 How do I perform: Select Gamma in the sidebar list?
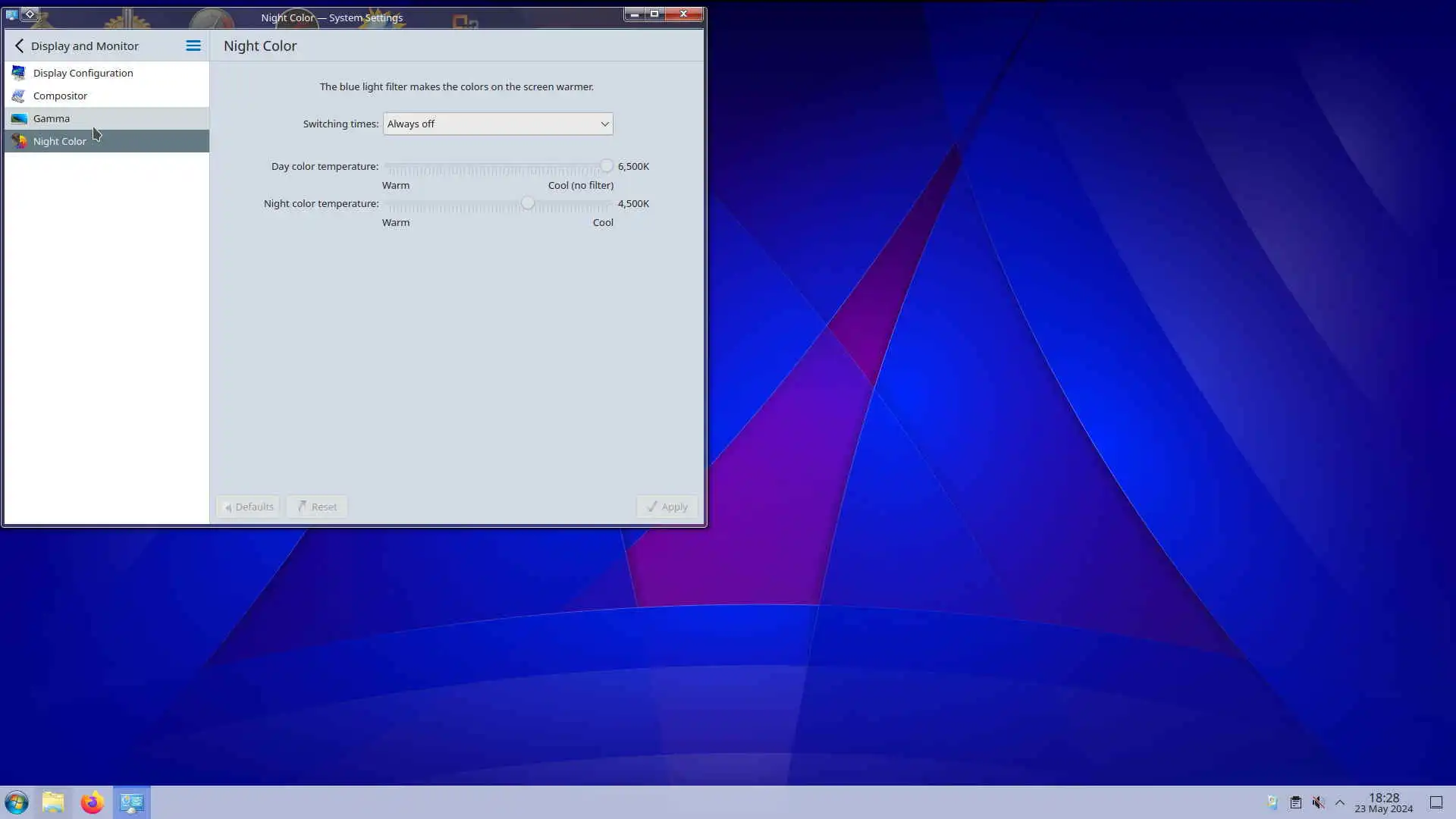pos(52,119)
